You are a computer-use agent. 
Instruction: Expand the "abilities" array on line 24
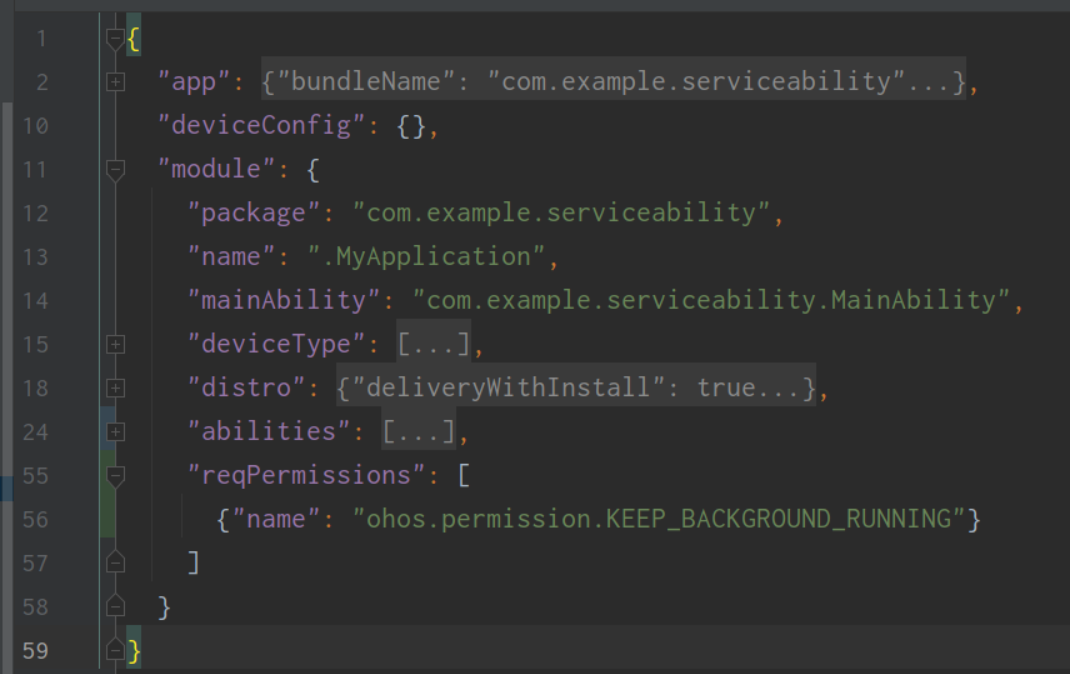[115, 431]
